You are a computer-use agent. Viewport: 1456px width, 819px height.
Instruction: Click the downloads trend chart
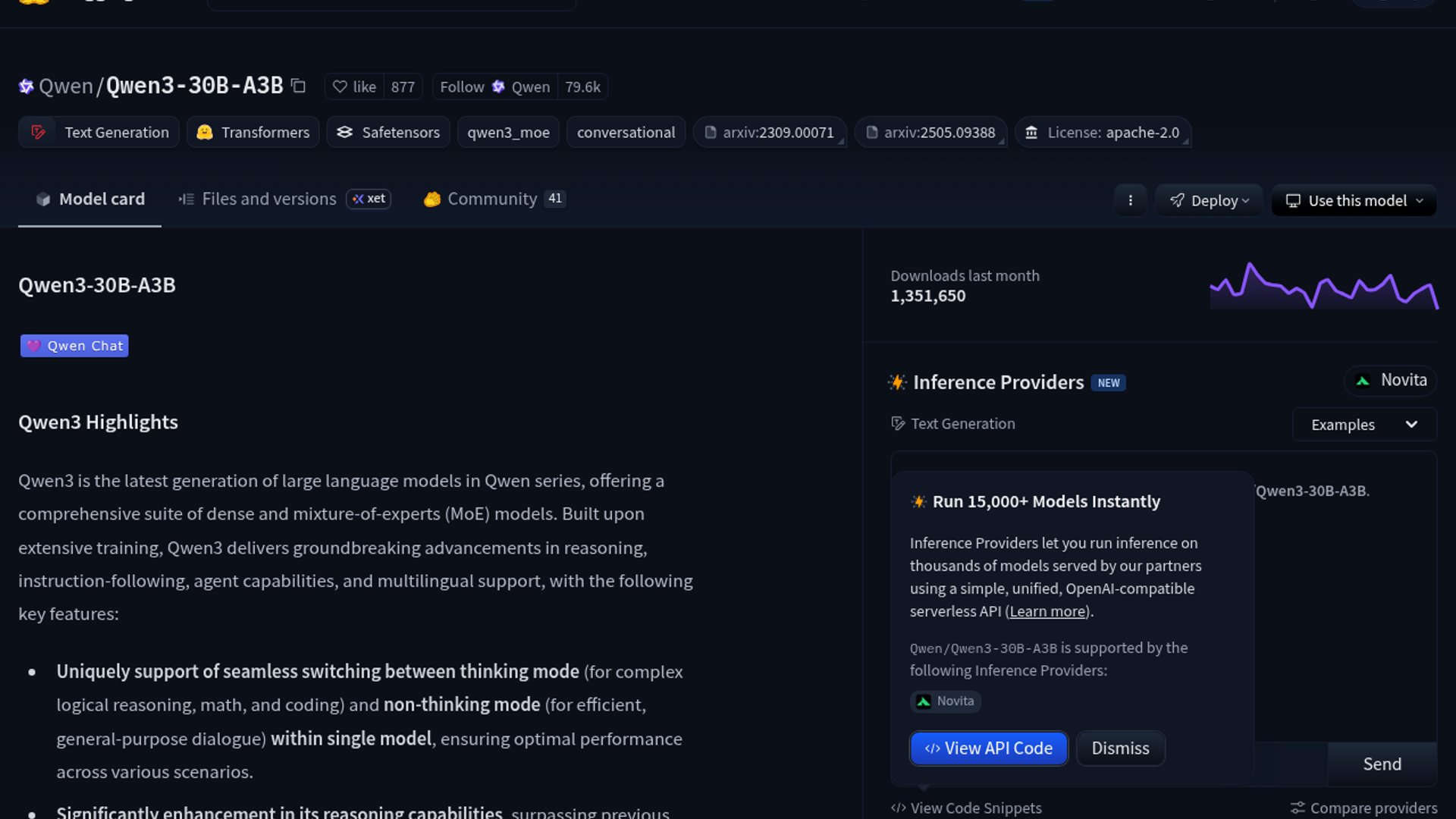pos(1323,287)
